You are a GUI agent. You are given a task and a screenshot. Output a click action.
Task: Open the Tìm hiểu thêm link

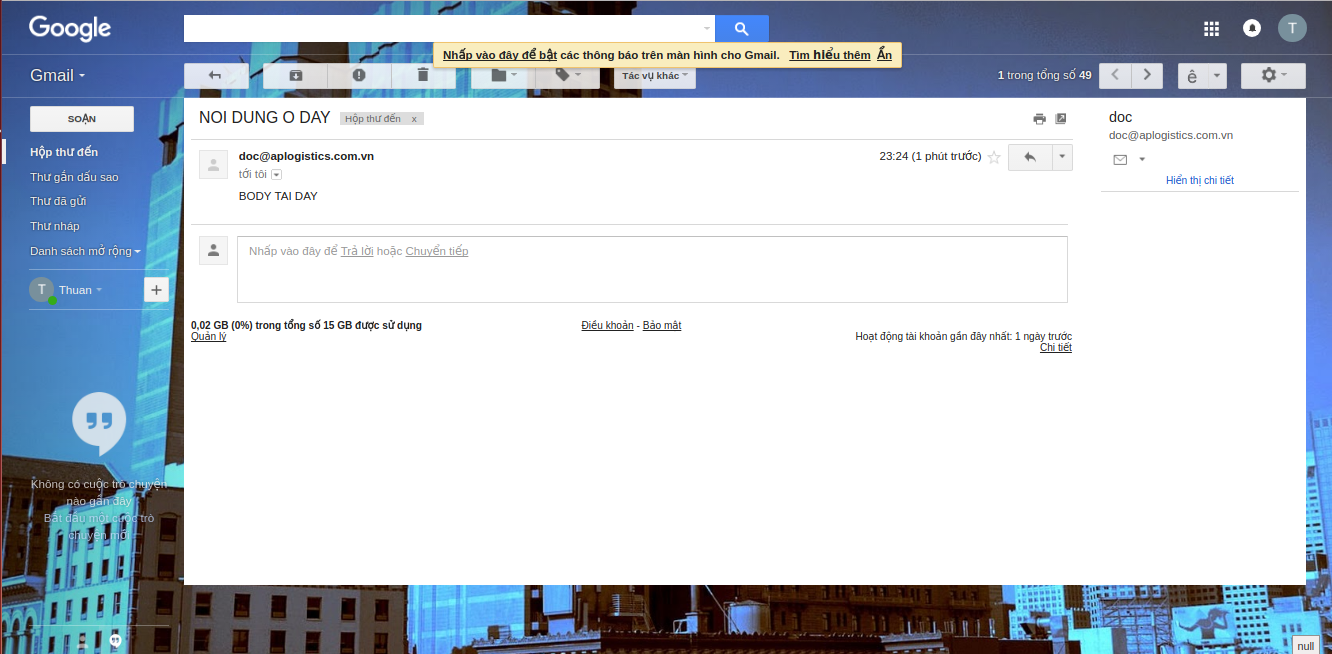829,54
